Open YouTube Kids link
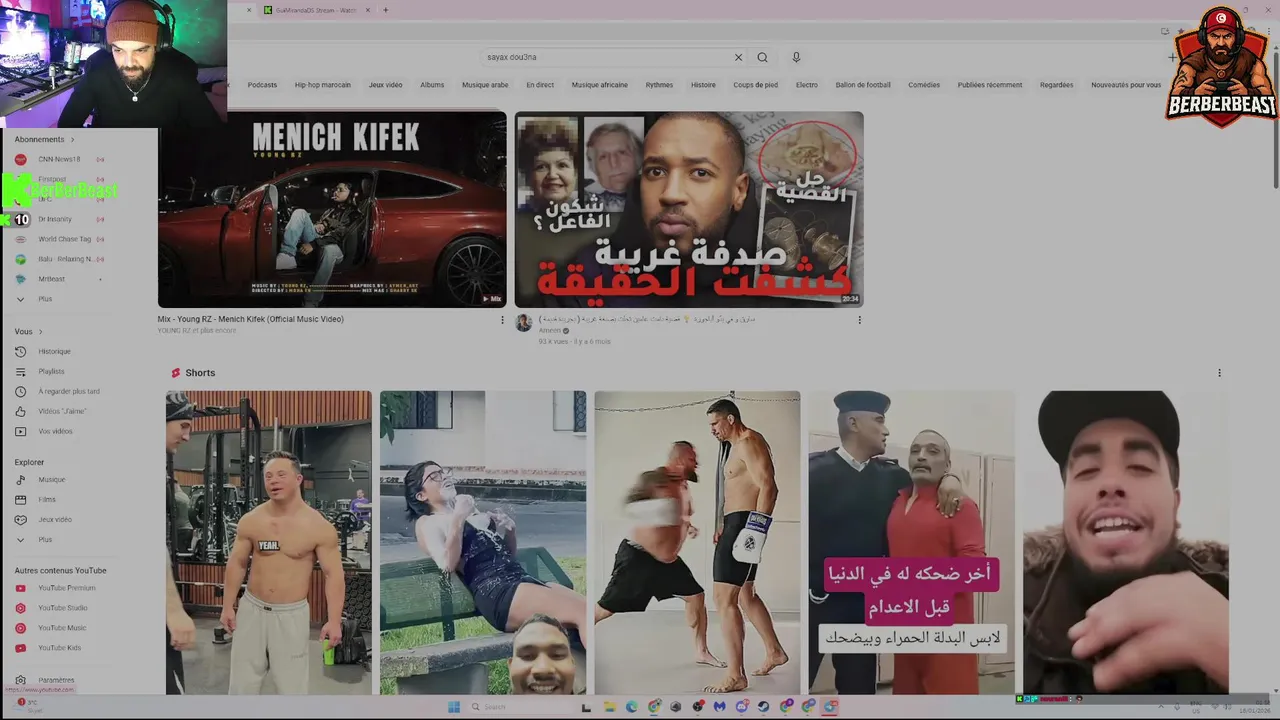The width and height of the screenshot is (1280, 720). click(x=60, y=648)
